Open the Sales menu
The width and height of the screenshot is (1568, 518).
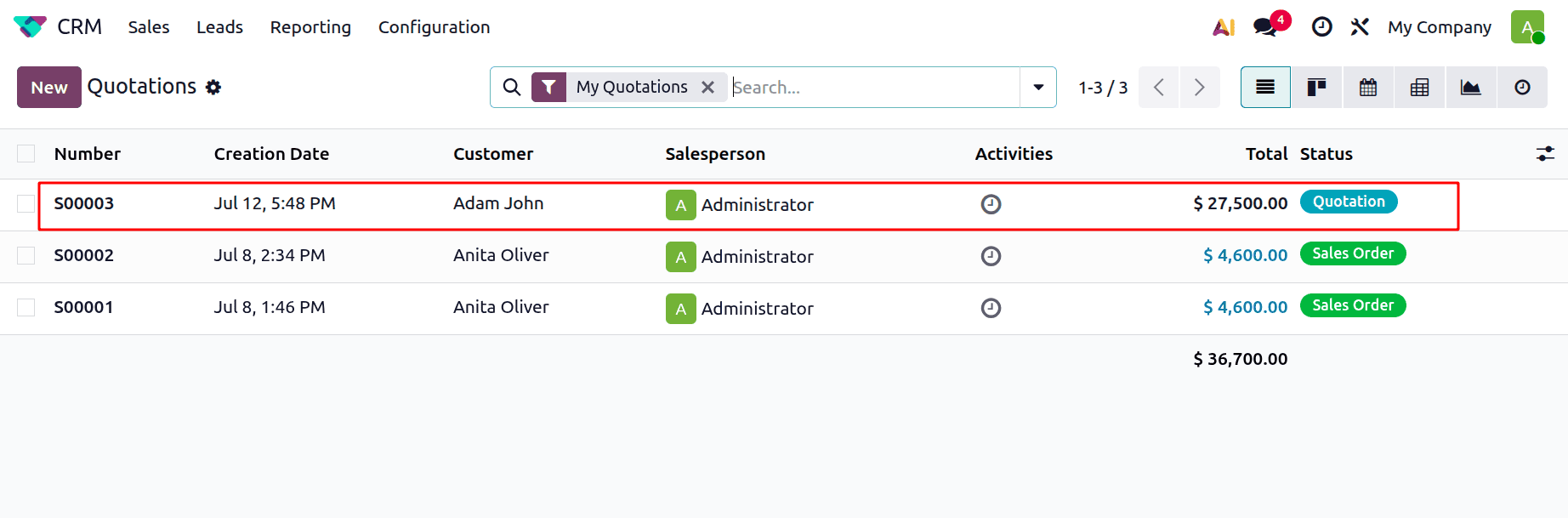click(149, 27)
